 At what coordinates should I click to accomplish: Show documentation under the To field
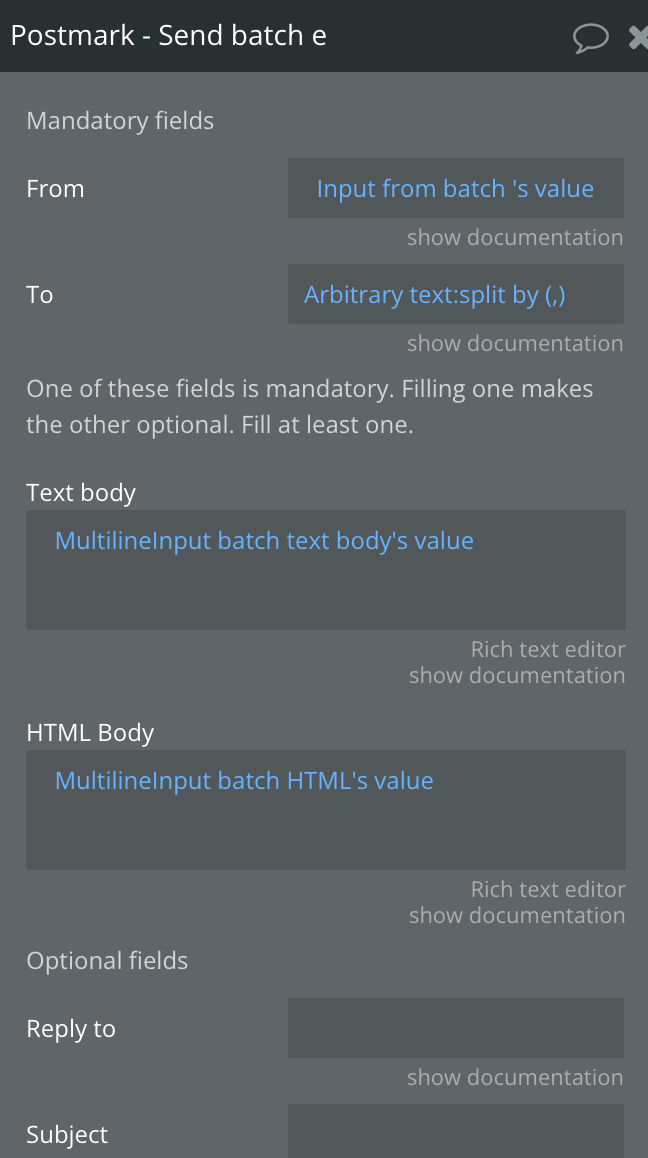tap(515, 343)
